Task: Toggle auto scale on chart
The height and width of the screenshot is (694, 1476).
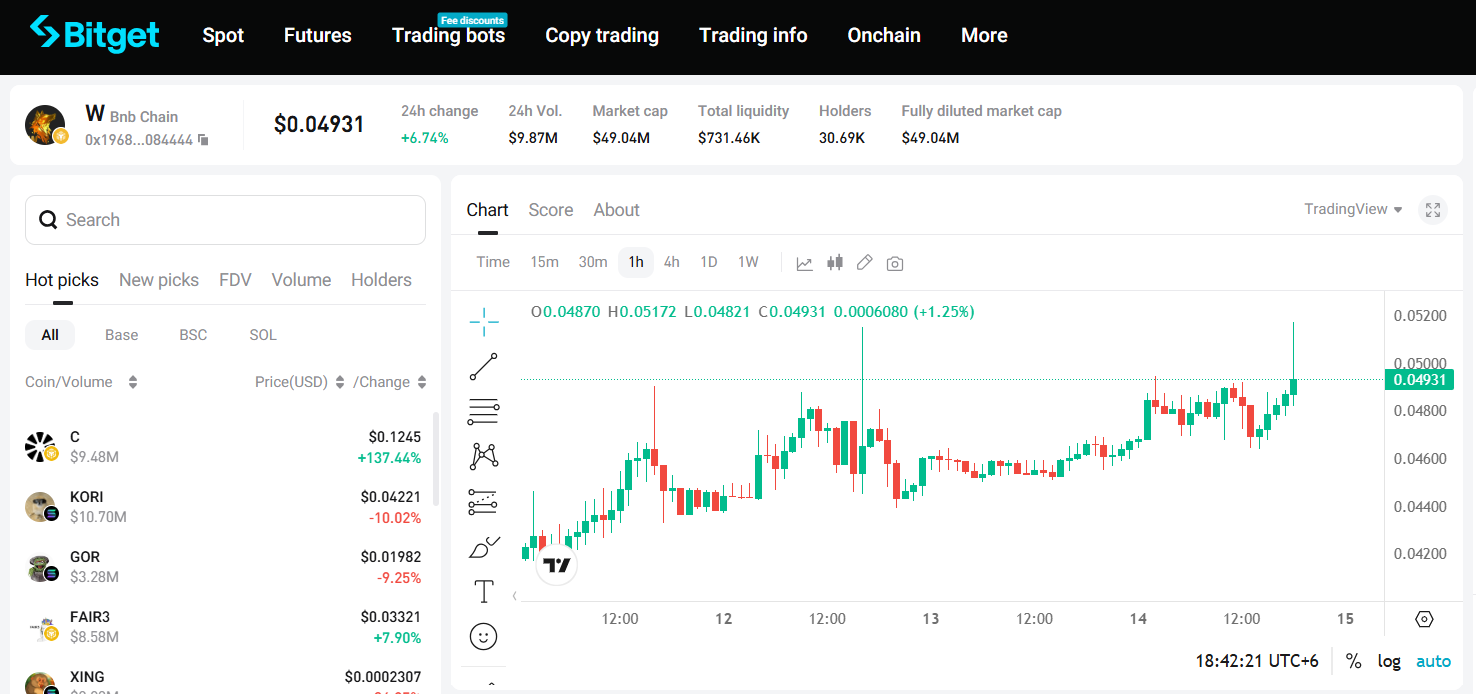Action: pos(1433,661)
